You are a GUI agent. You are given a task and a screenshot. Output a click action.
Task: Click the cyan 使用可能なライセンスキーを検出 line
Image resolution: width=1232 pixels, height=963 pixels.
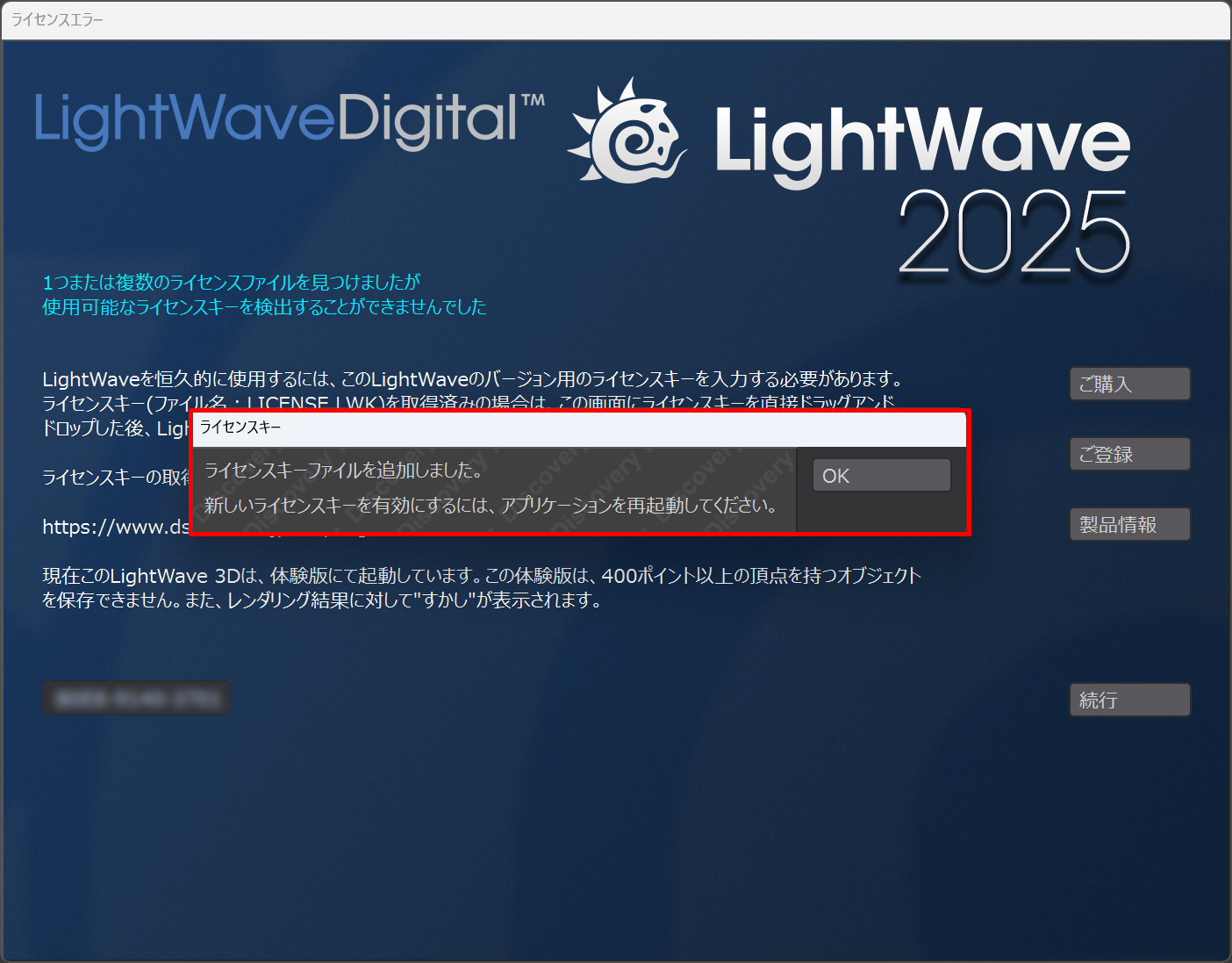[264, 306]
